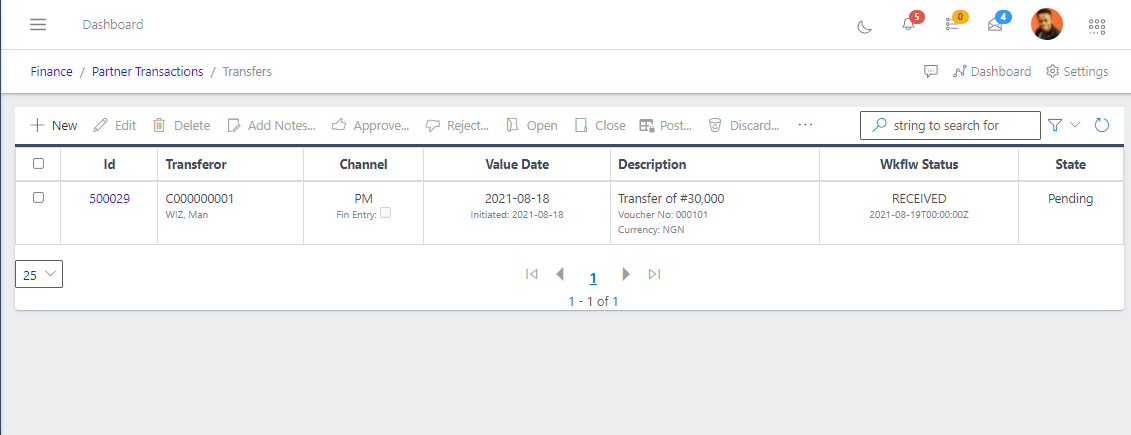This screenshot has width=1131, height=435.
Task: Click value date 2021-08-18
Action: [517, 198]
